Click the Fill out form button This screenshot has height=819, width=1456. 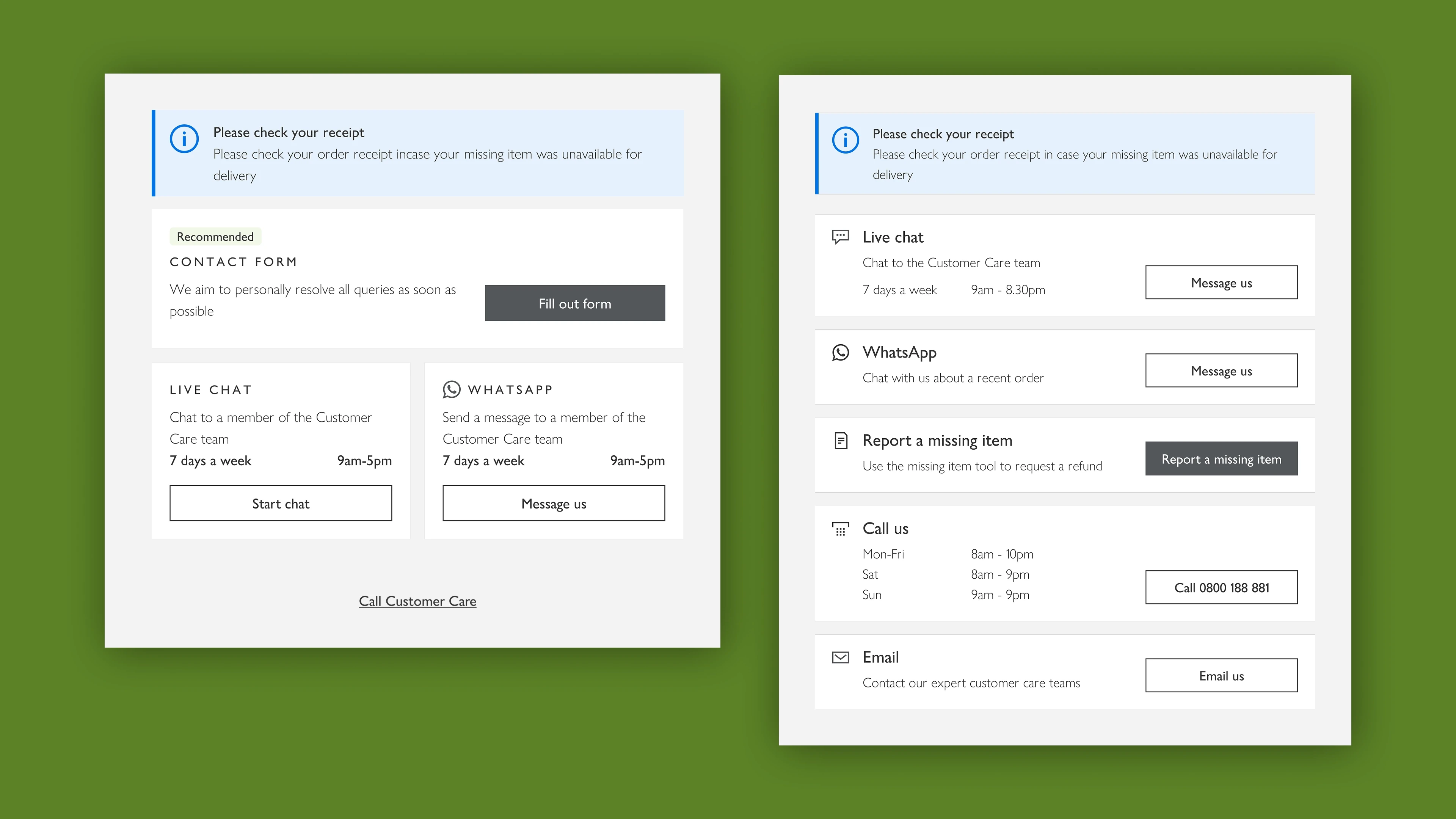575,303
